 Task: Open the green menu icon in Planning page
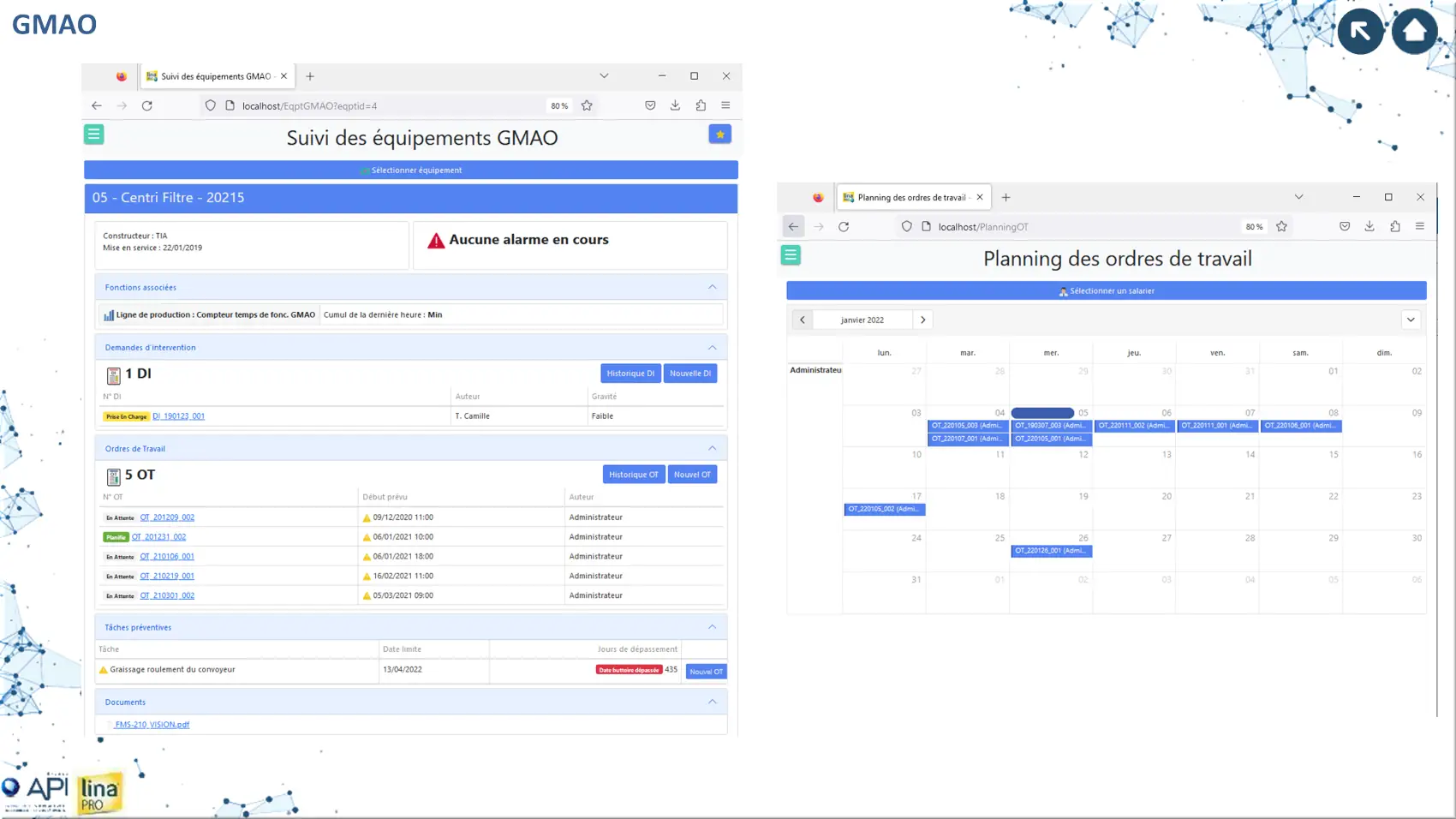791,255
